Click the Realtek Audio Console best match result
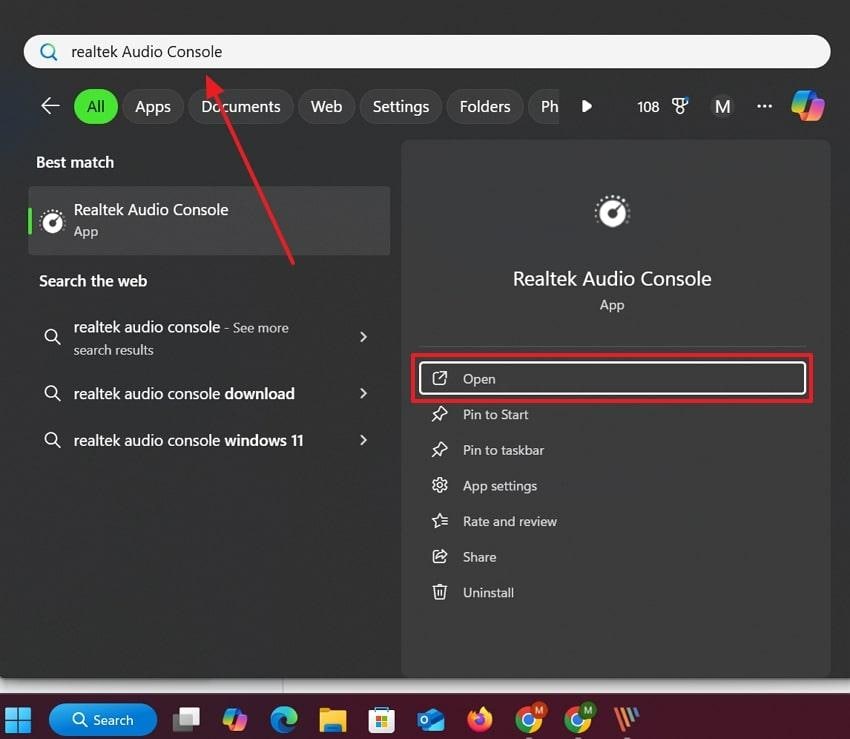This screenshot has width=850, height=739. click(x=209, y=221)
